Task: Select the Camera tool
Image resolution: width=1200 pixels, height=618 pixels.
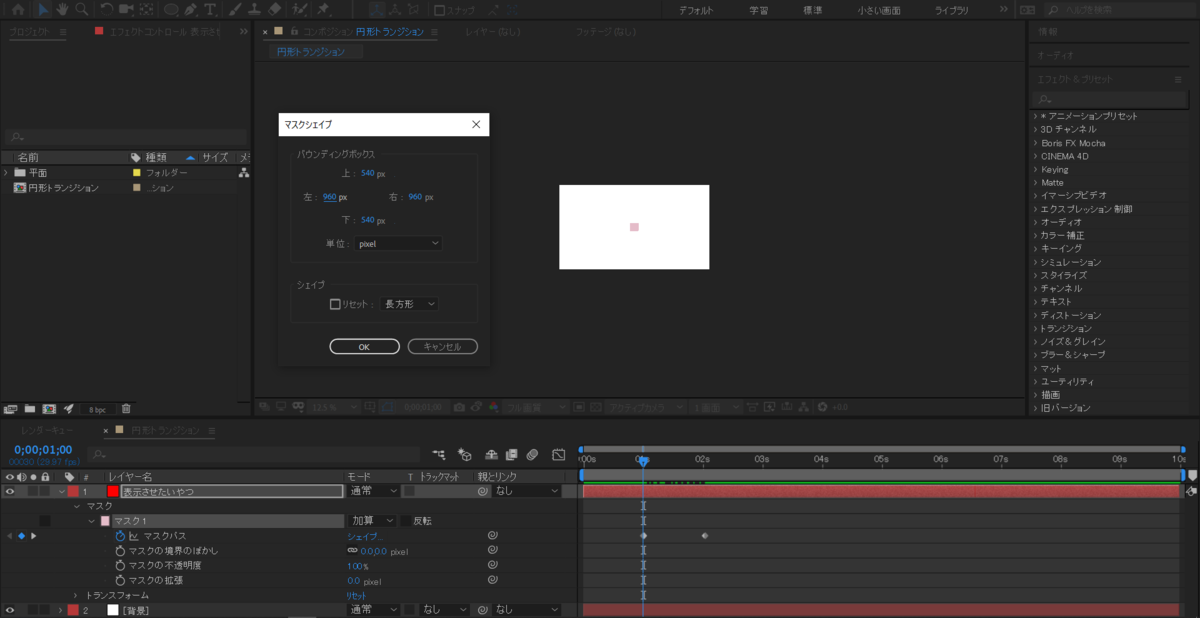Action: [126, 10]
